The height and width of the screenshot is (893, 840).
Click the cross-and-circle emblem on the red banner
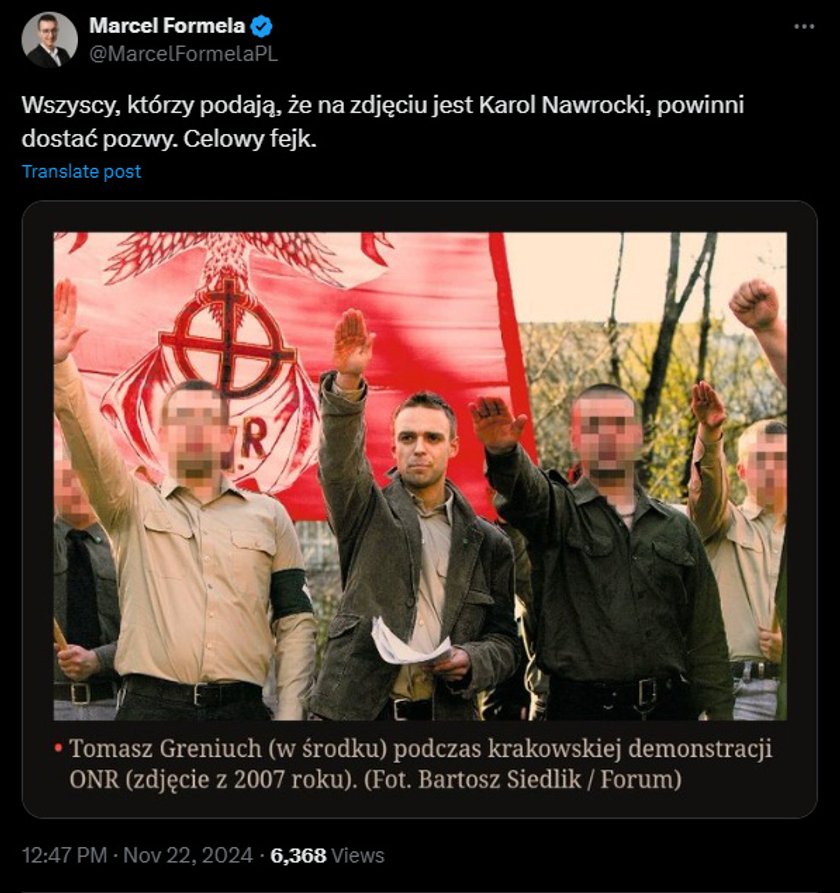(228, 341)
